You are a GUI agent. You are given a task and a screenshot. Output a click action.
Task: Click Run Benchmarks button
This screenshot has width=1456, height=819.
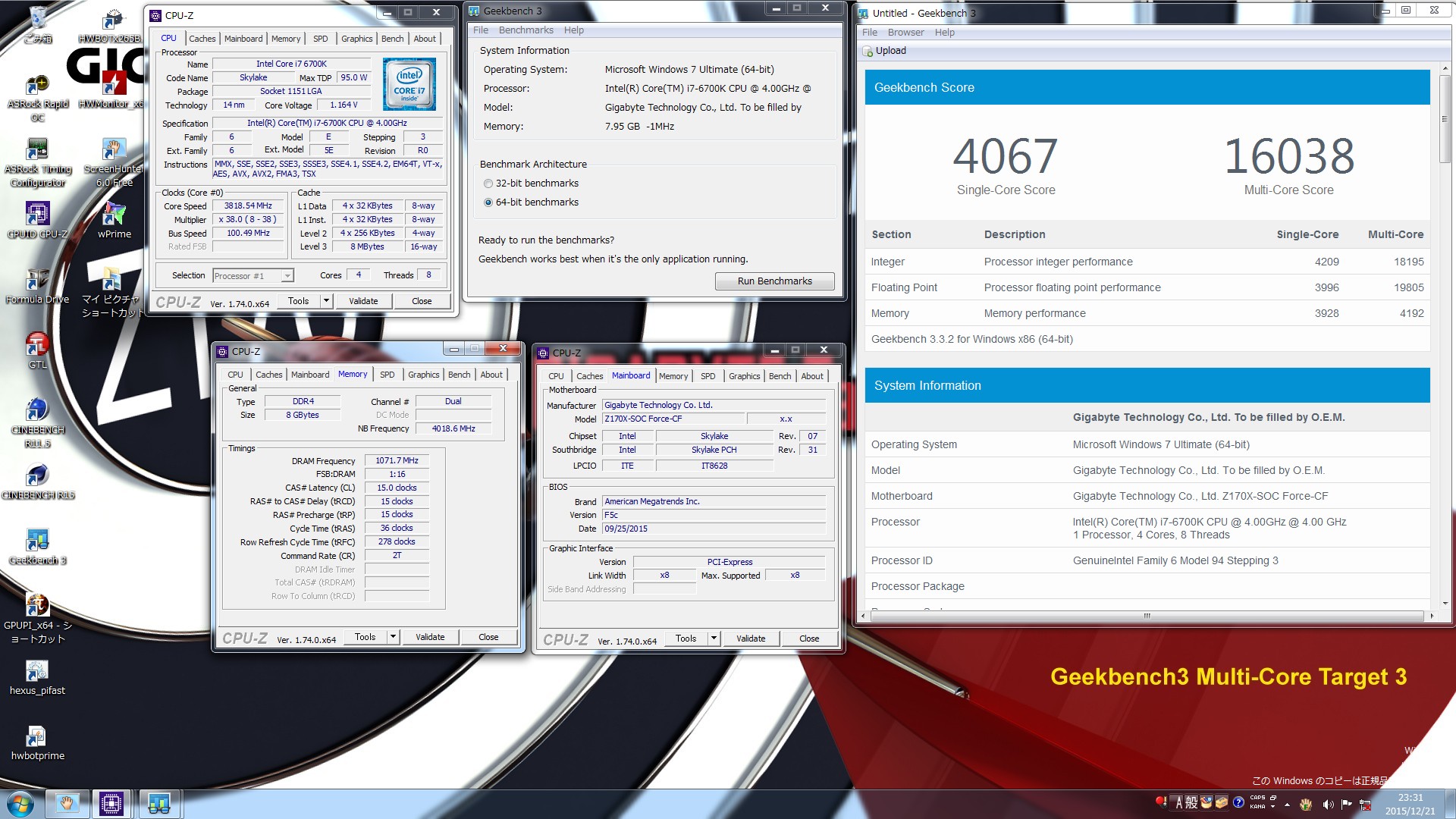(774, 281)
